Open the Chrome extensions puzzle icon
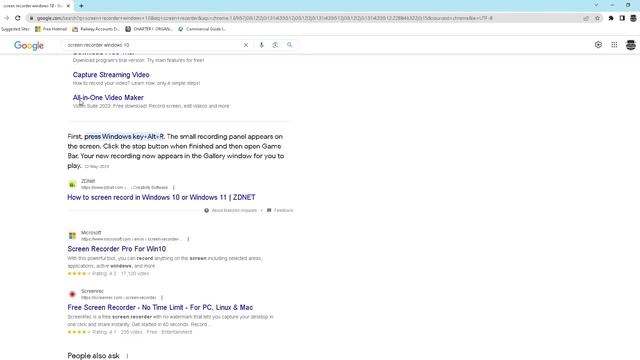 (x=611, y=18)
